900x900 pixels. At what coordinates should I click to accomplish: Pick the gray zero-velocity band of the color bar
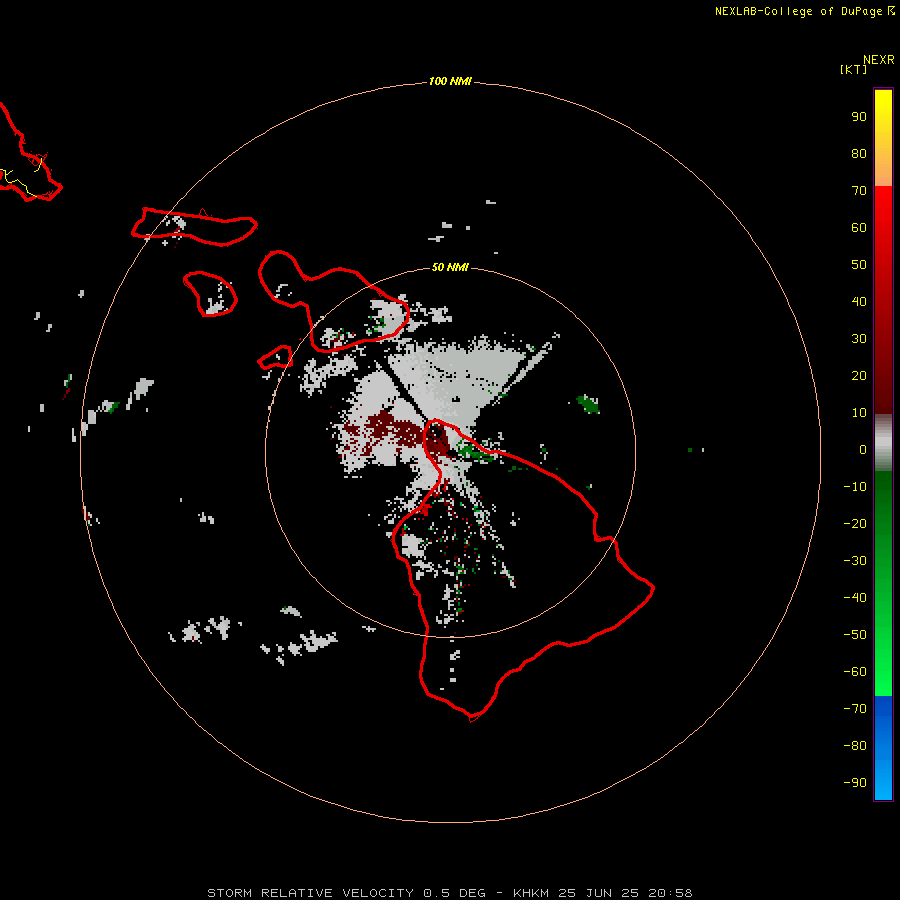[x=883, y=443]
